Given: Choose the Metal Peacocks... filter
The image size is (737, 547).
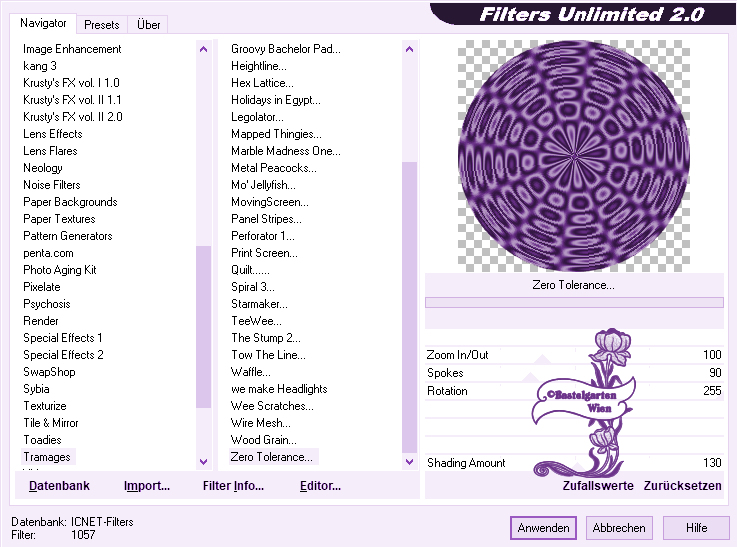Looking at the screenshot, I should 274,168.
